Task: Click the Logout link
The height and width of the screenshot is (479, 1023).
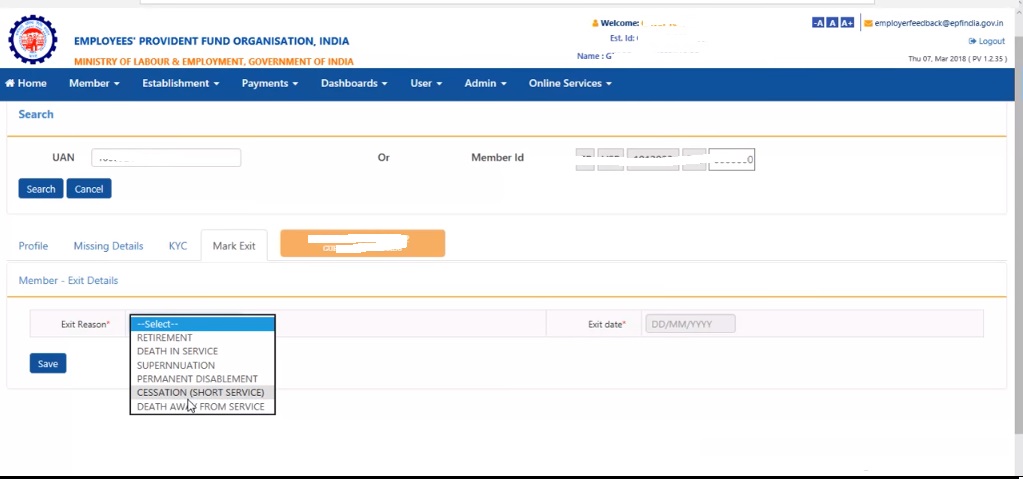Action: [986, 41]
